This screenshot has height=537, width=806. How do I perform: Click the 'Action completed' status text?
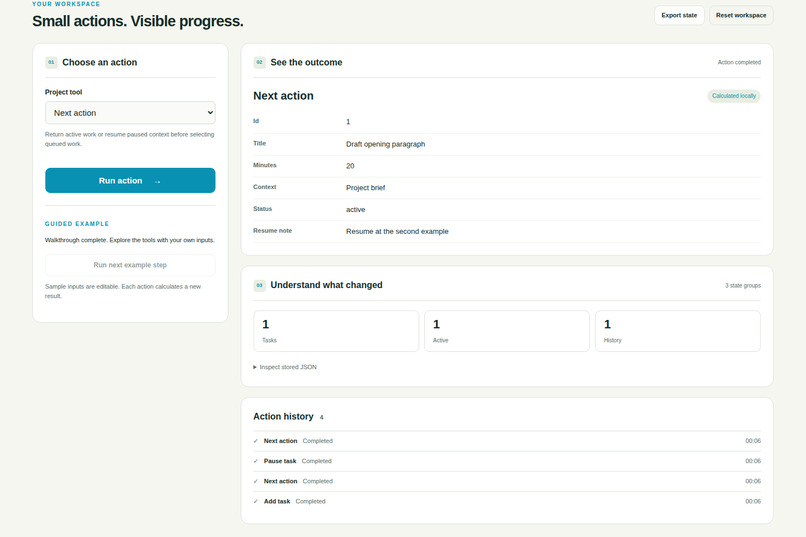pyautogui.click(x=739, y=62)
